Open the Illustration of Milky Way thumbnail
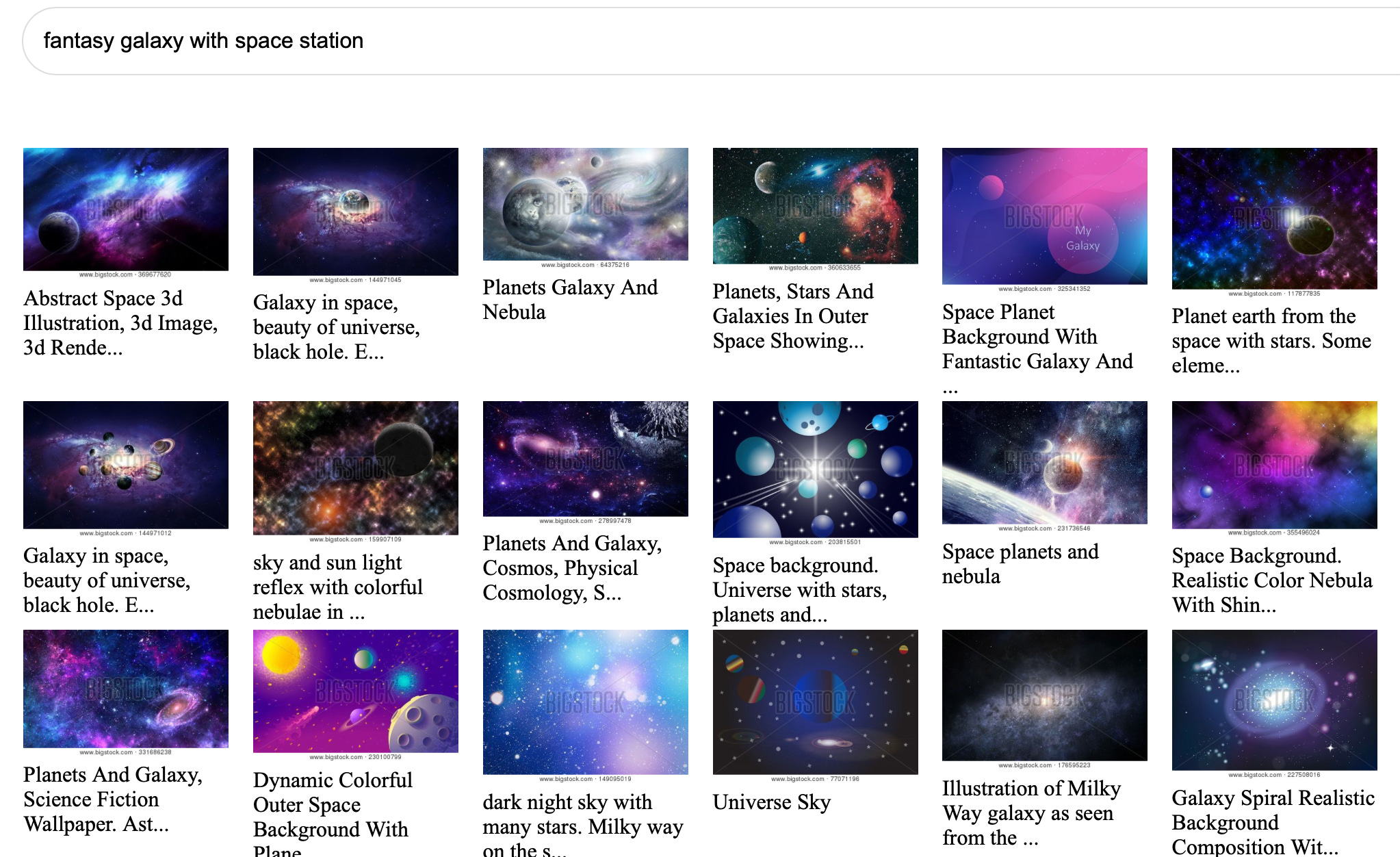Screen dimensions: 1400x857 [x=1044, y=695]
